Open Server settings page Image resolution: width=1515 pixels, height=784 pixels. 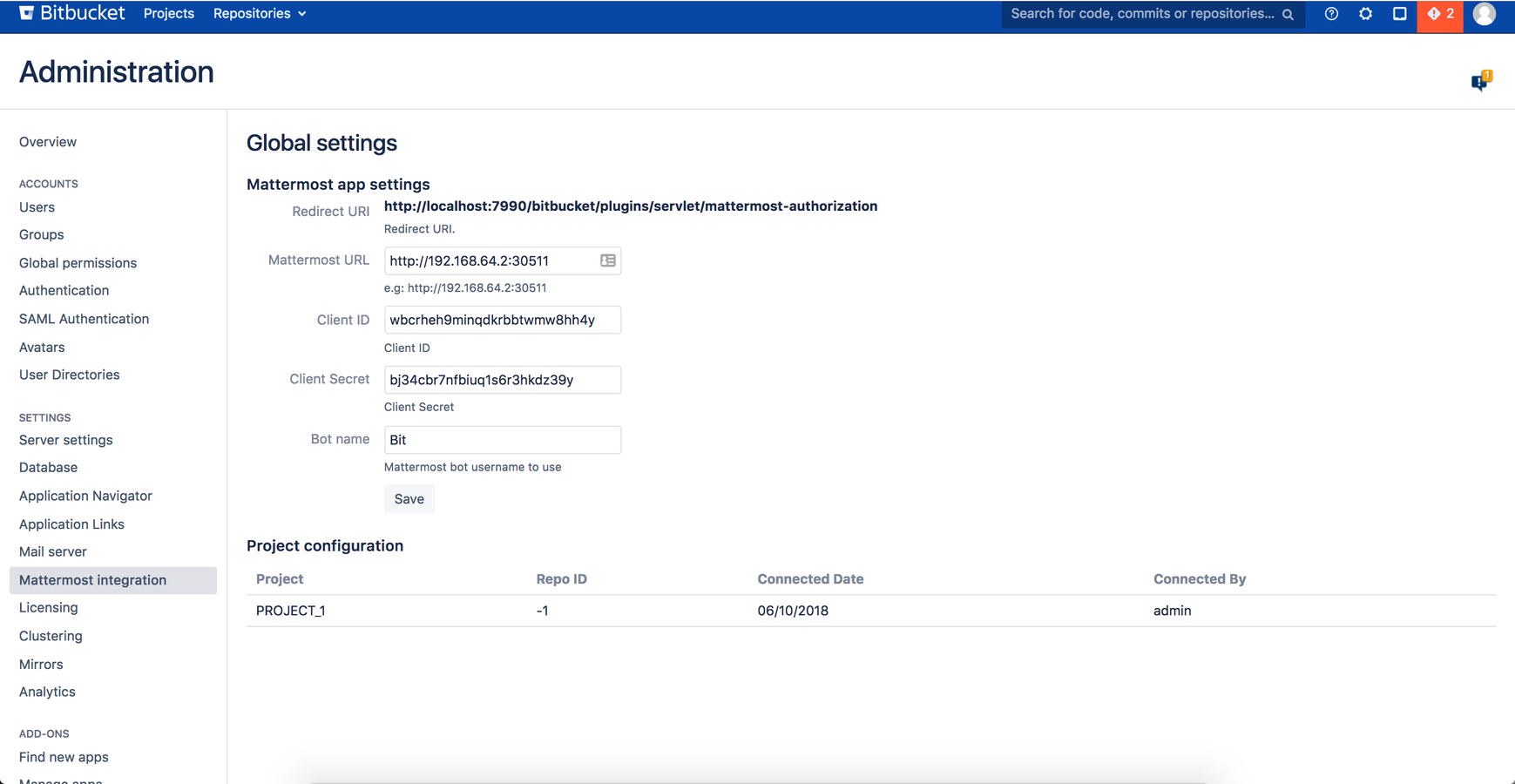tap(65, 440)
